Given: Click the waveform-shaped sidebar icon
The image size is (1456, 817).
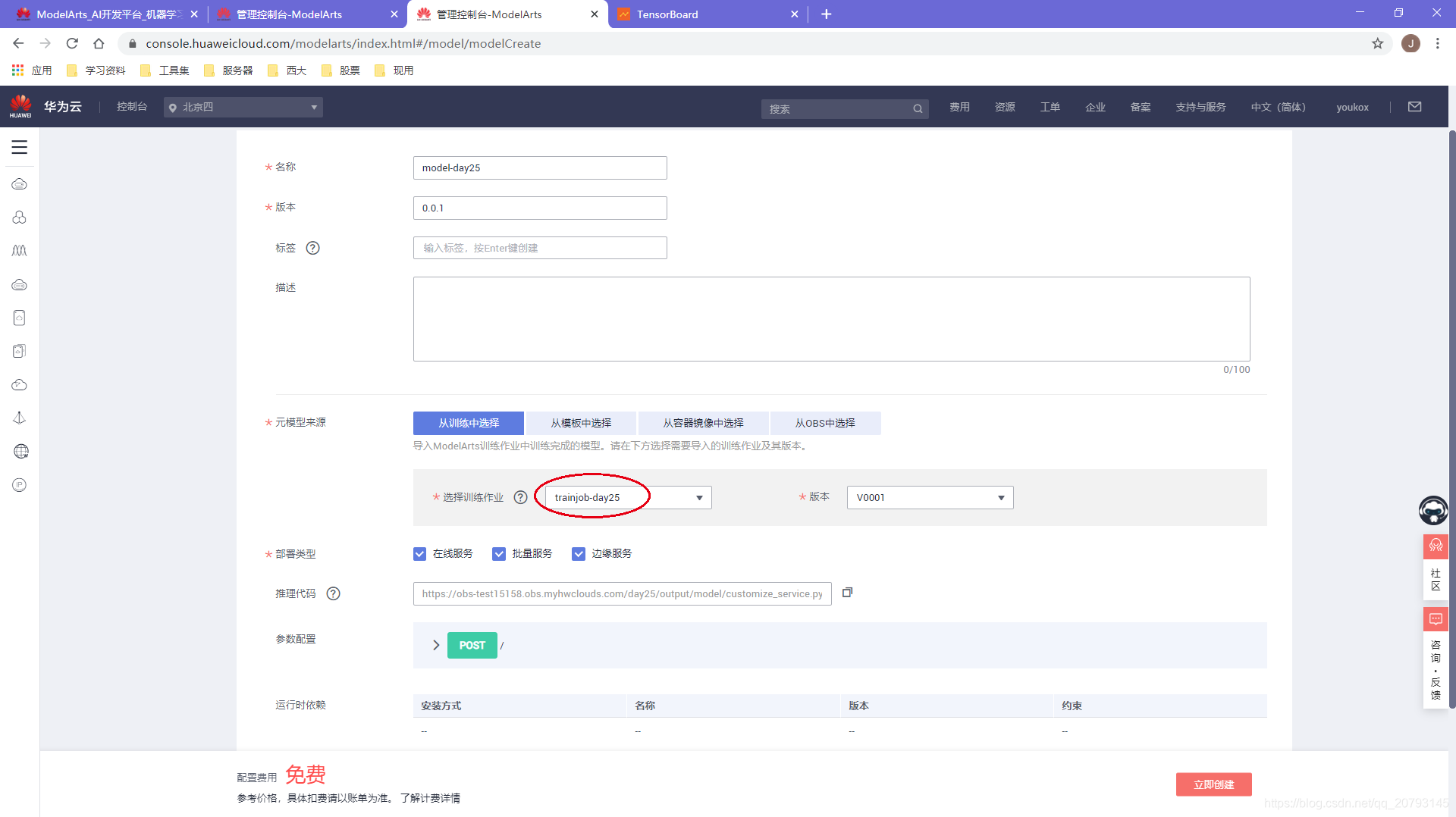Looking at the screenshot, I should click(20, 251).
